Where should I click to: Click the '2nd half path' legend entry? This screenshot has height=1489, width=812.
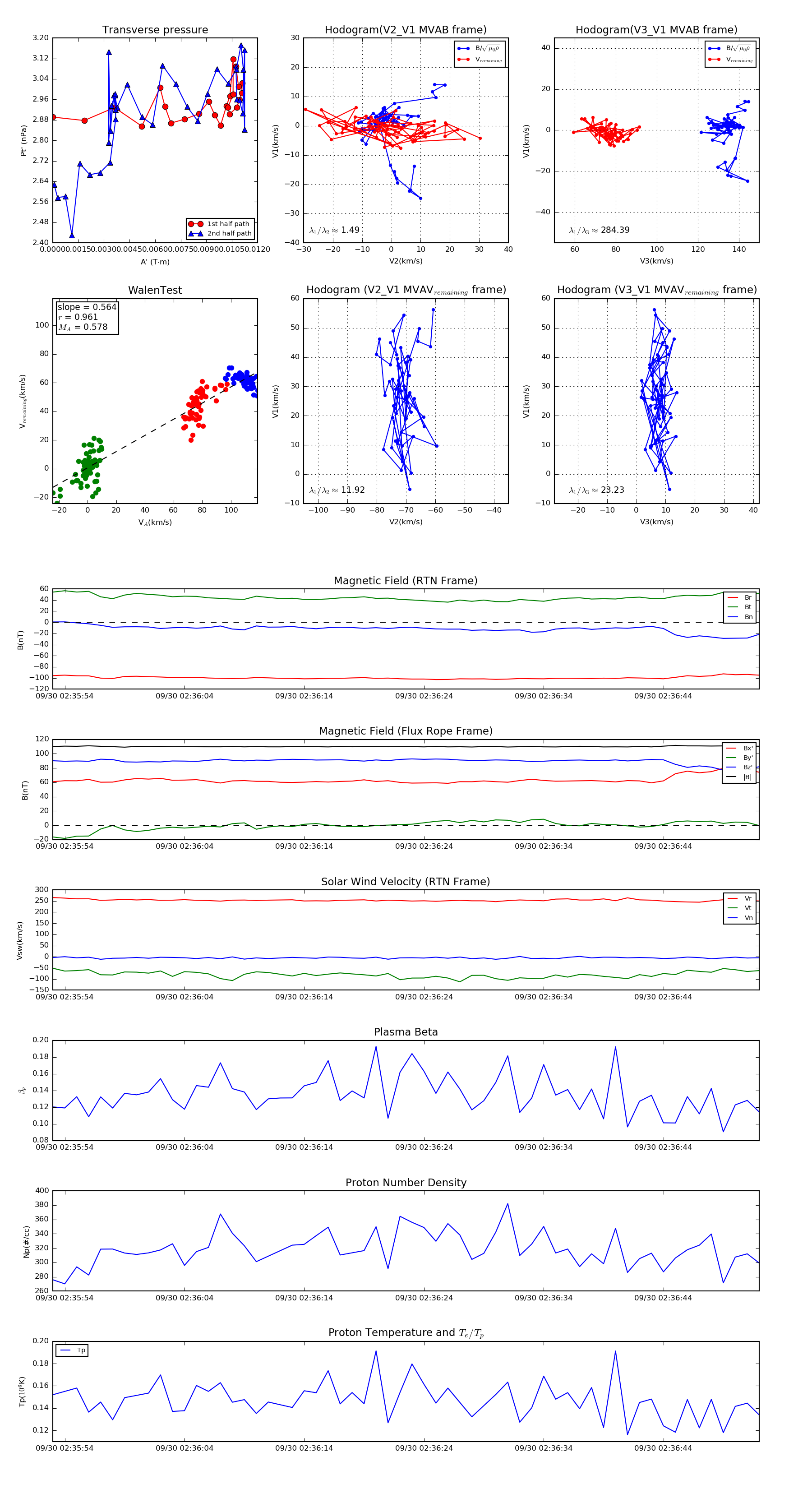220,234
